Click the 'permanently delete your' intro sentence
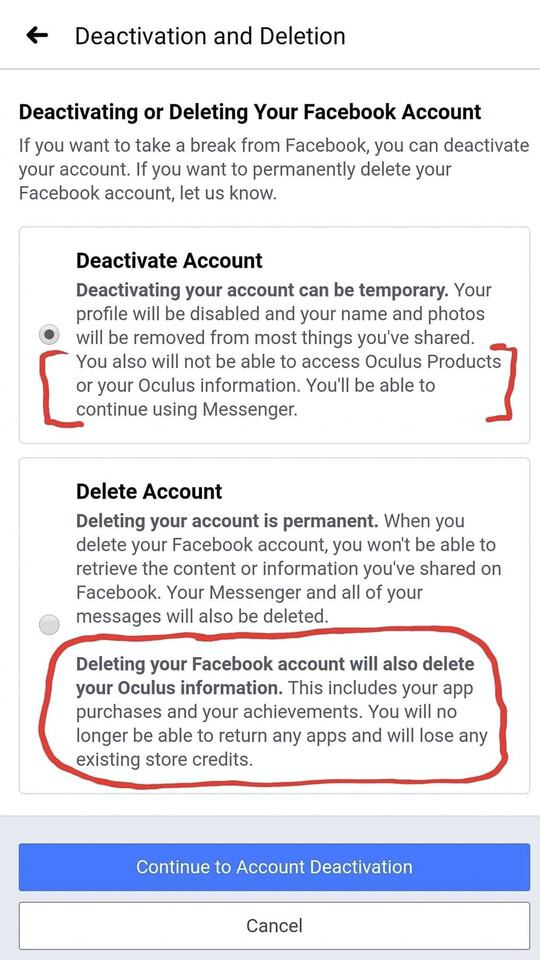540x960 pixels. coord(235,181)
